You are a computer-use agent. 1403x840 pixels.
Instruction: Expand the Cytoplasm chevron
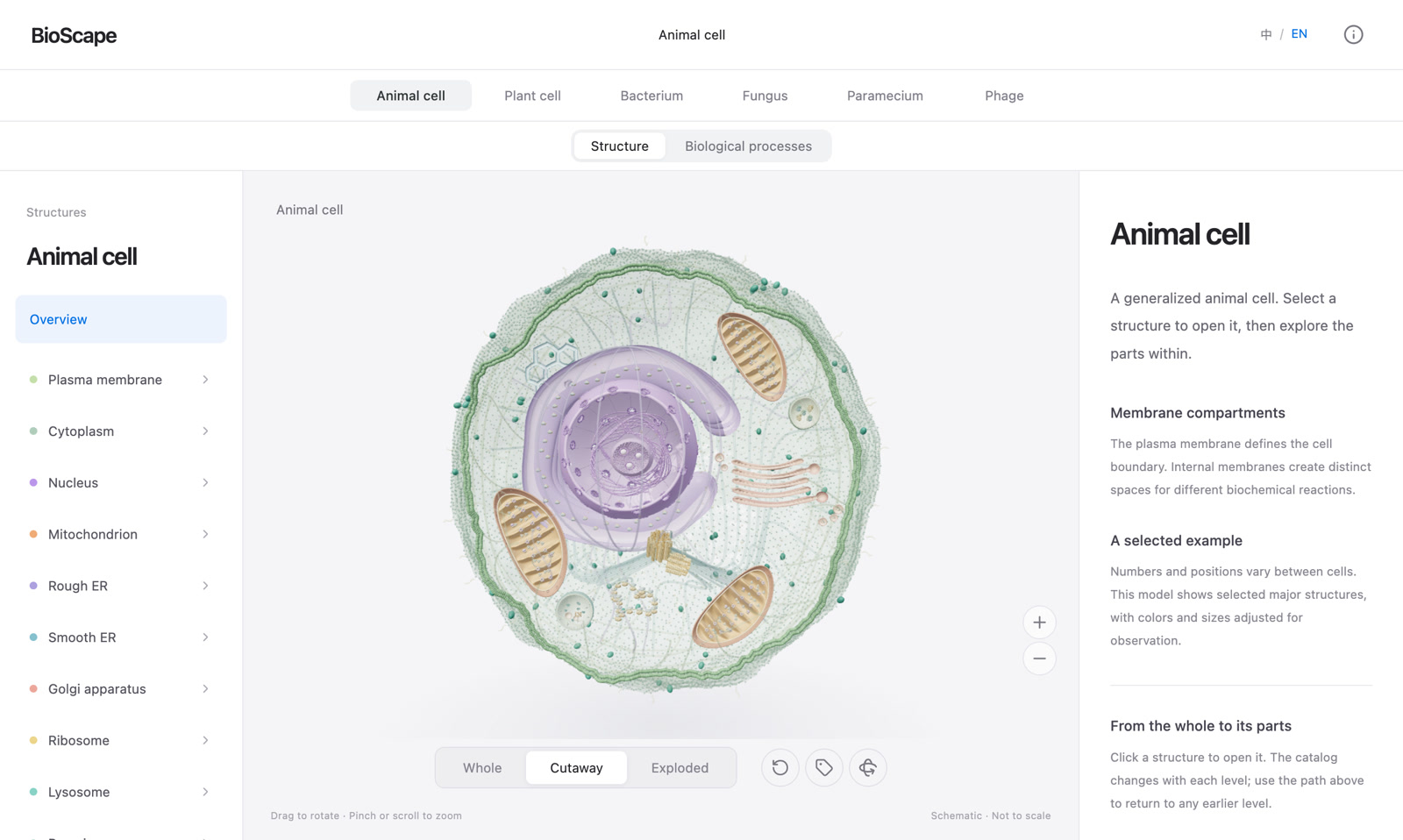(205, 431)
